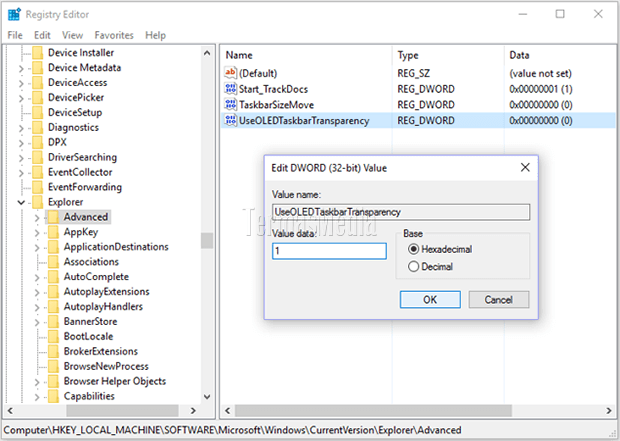This screenshot has height=441, width=620.
Task: Click the (Default) string value icon
Action: 230,73
